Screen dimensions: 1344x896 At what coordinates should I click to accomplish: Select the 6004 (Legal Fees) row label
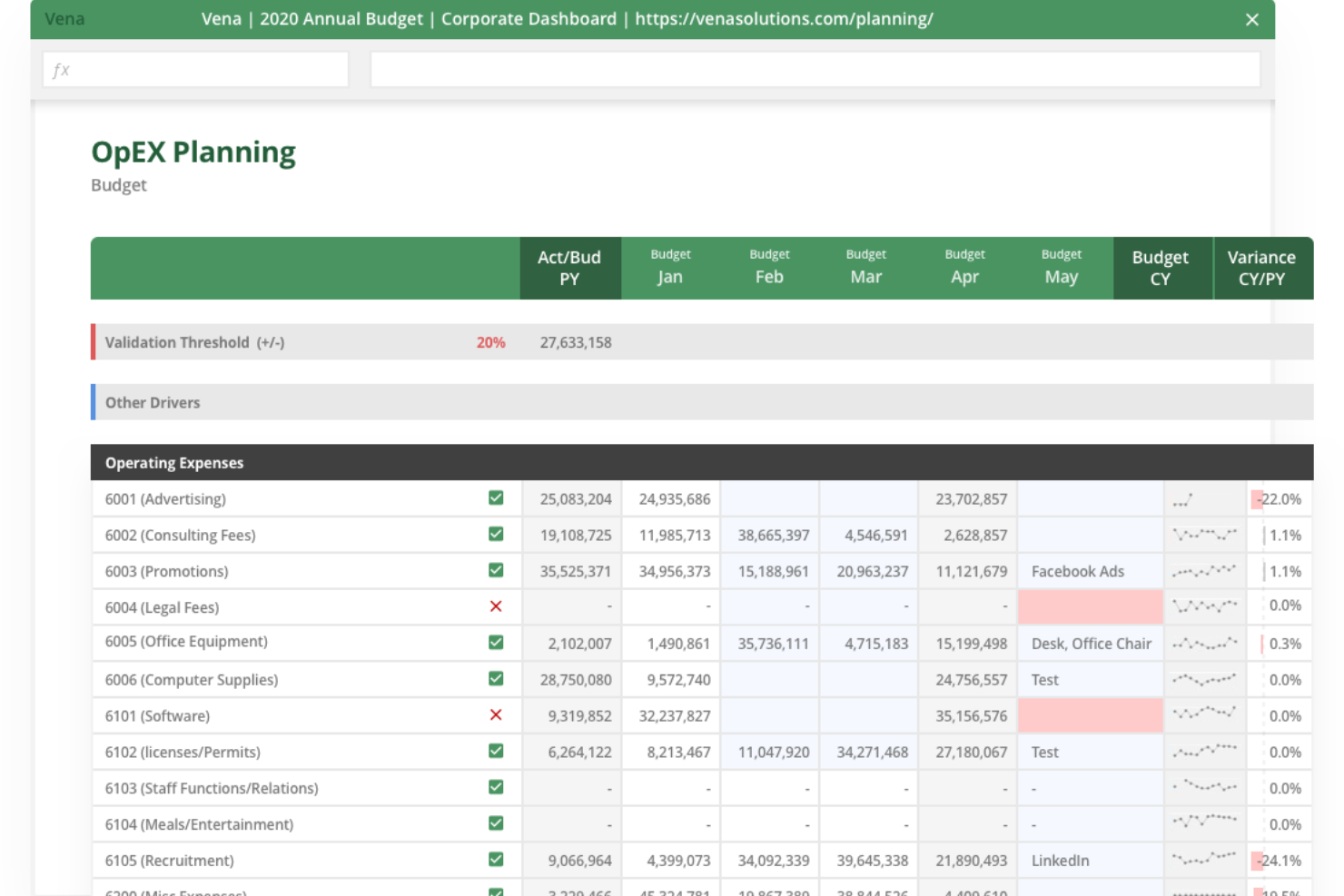[x=162, y=607]
